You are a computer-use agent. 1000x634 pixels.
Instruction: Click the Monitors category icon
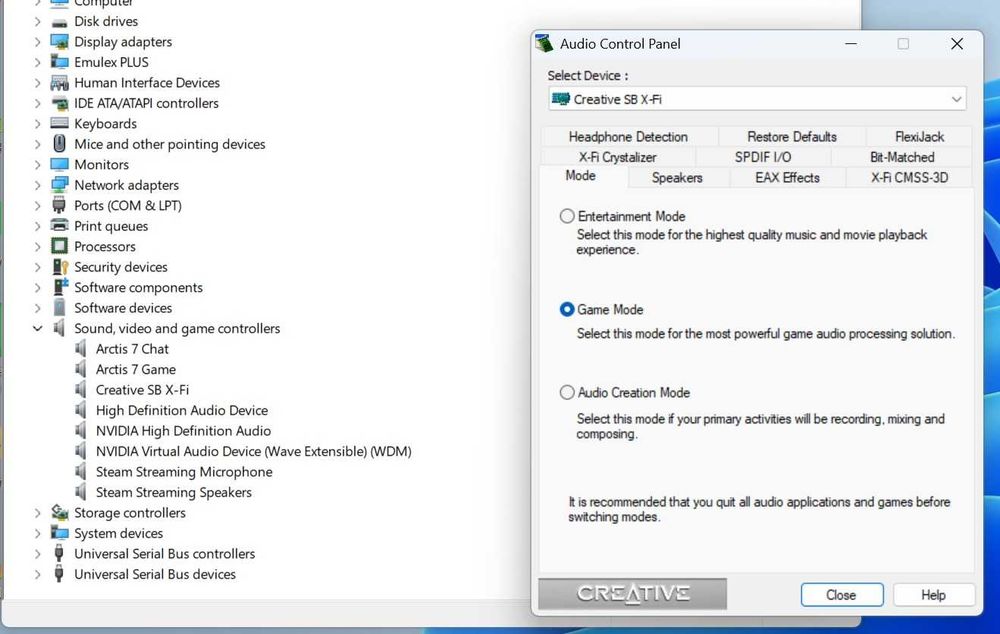pos(59,165)
